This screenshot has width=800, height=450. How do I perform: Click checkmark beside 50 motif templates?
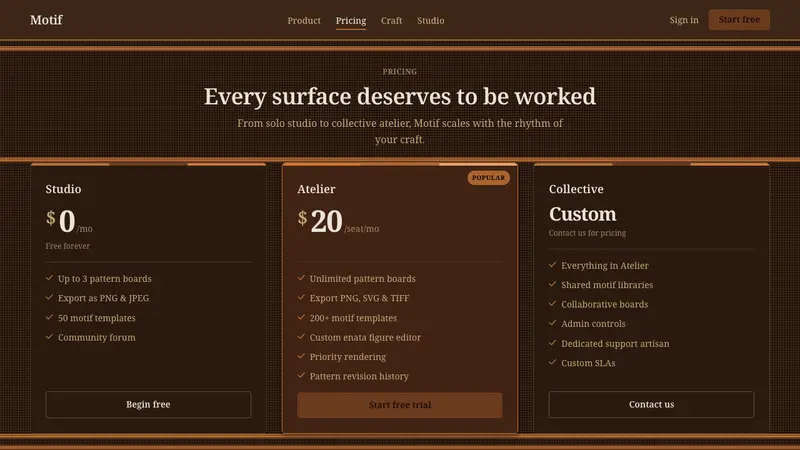click(x=49, y=317)
